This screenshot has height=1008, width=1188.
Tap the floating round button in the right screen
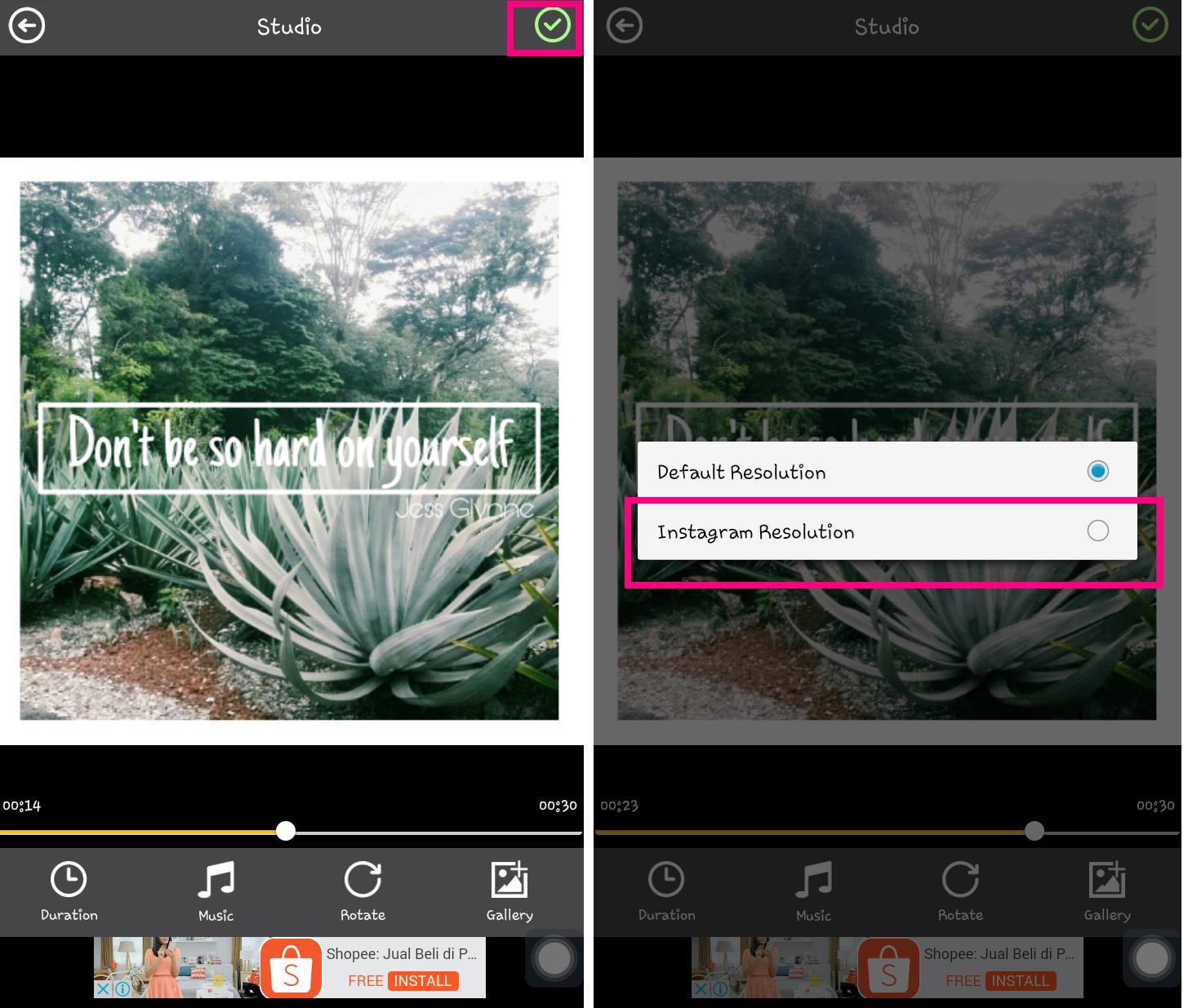1151,959
